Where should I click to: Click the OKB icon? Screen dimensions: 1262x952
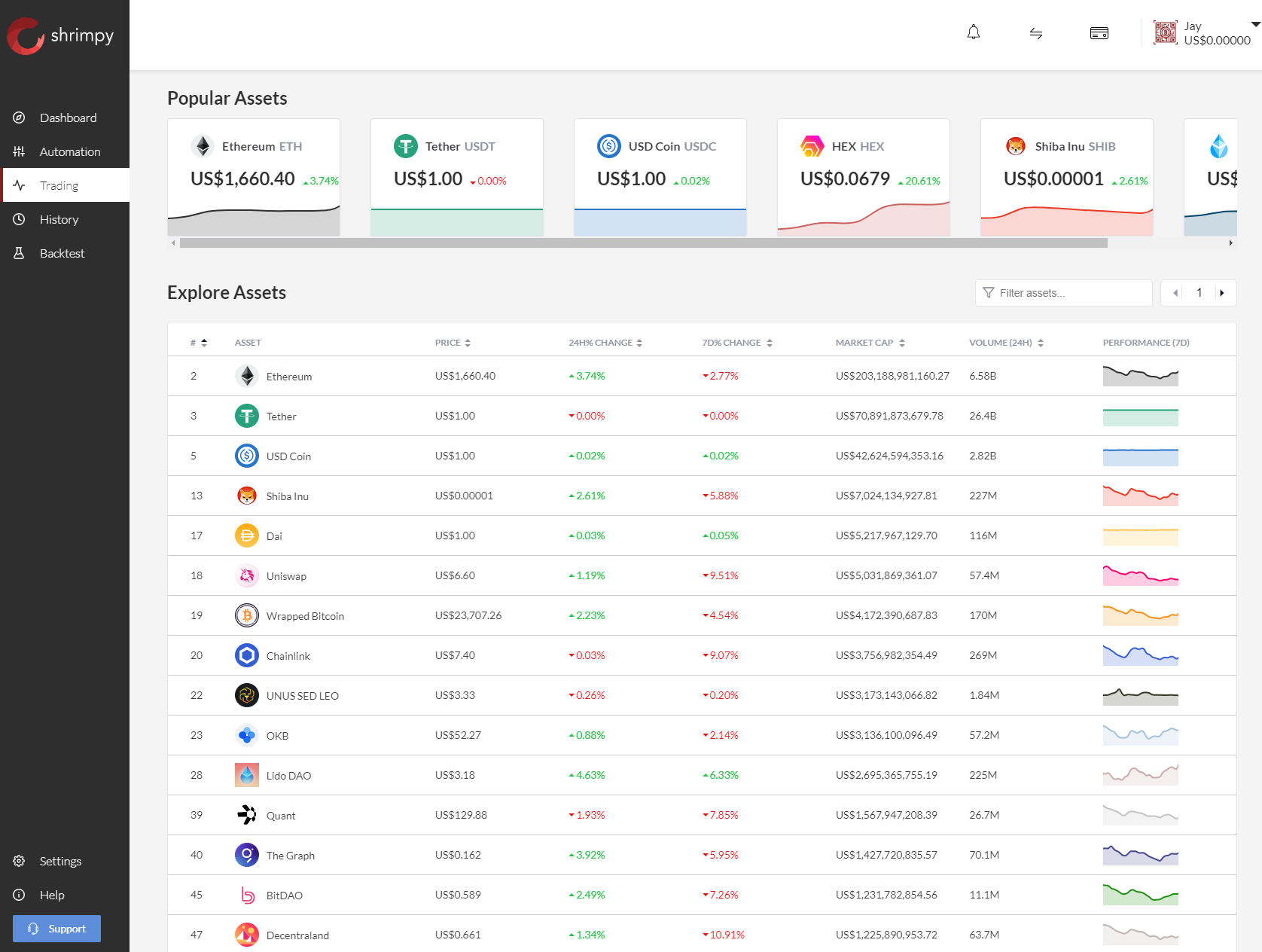coord(247,735)
